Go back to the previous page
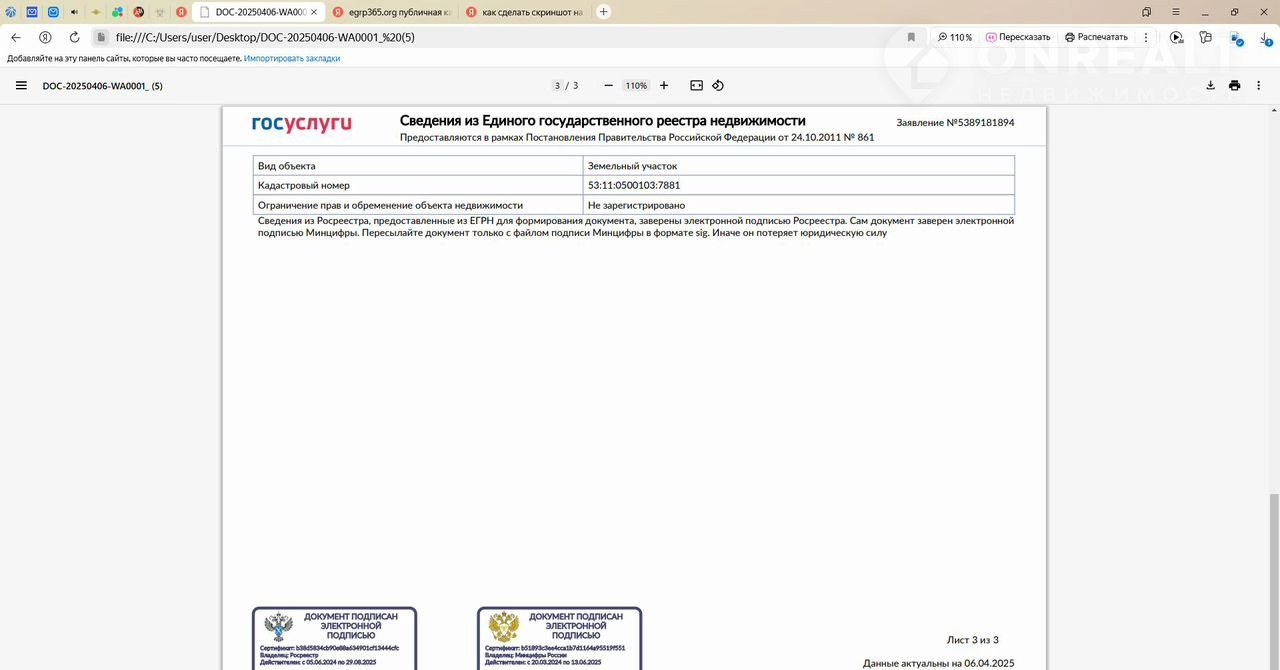Image resolution: width=1280 pixels, height=670 pixels. pos(16,37)
